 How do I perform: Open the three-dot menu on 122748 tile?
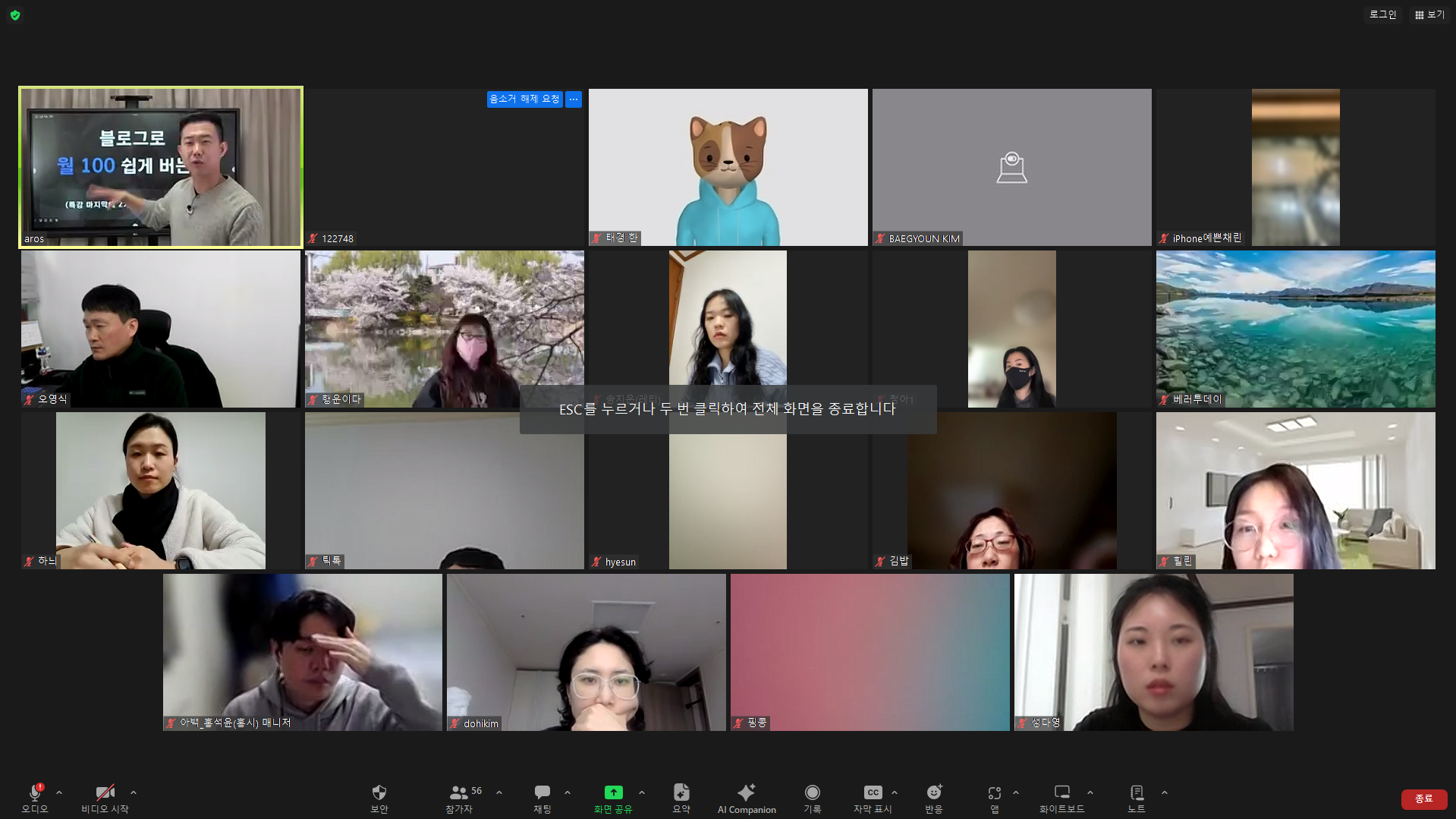(x=574, y=99)
